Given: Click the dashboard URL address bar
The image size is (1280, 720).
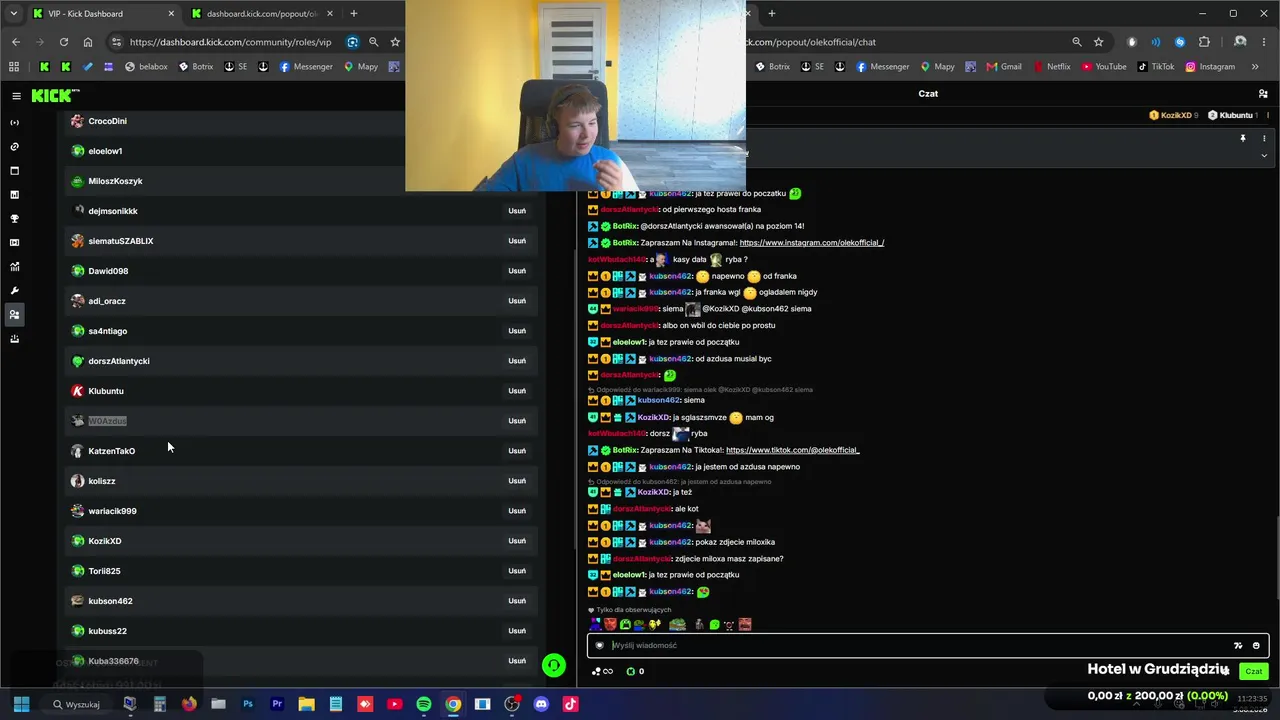Looking at the screenshot, I should point(231,42).
